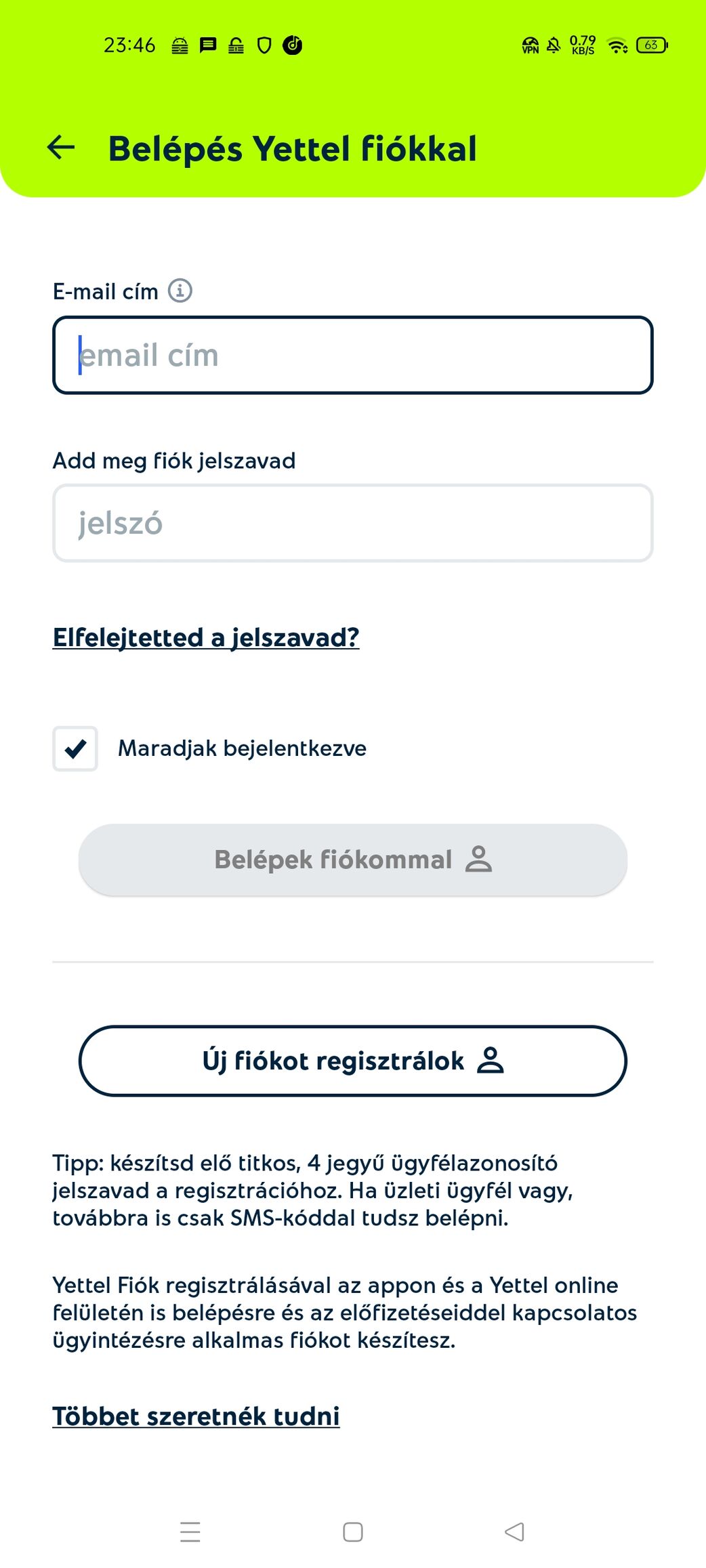
Task: Focus the email cím input field
Action: (x=352, y=355)
